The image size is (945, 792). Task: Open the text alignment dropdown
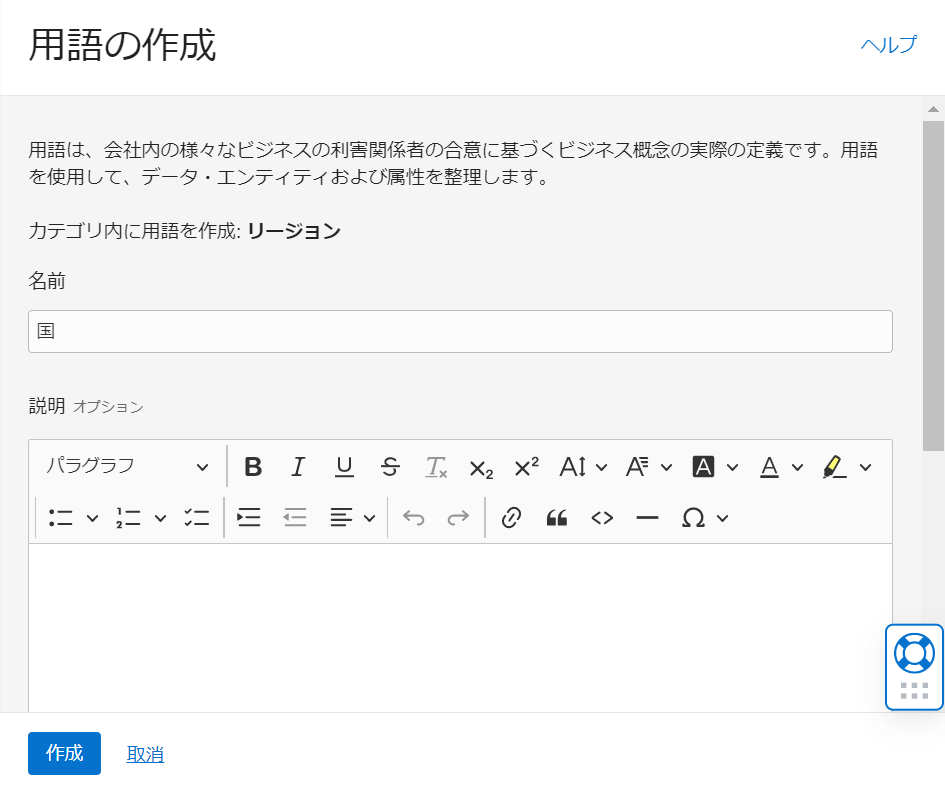(x=353, y=518)
